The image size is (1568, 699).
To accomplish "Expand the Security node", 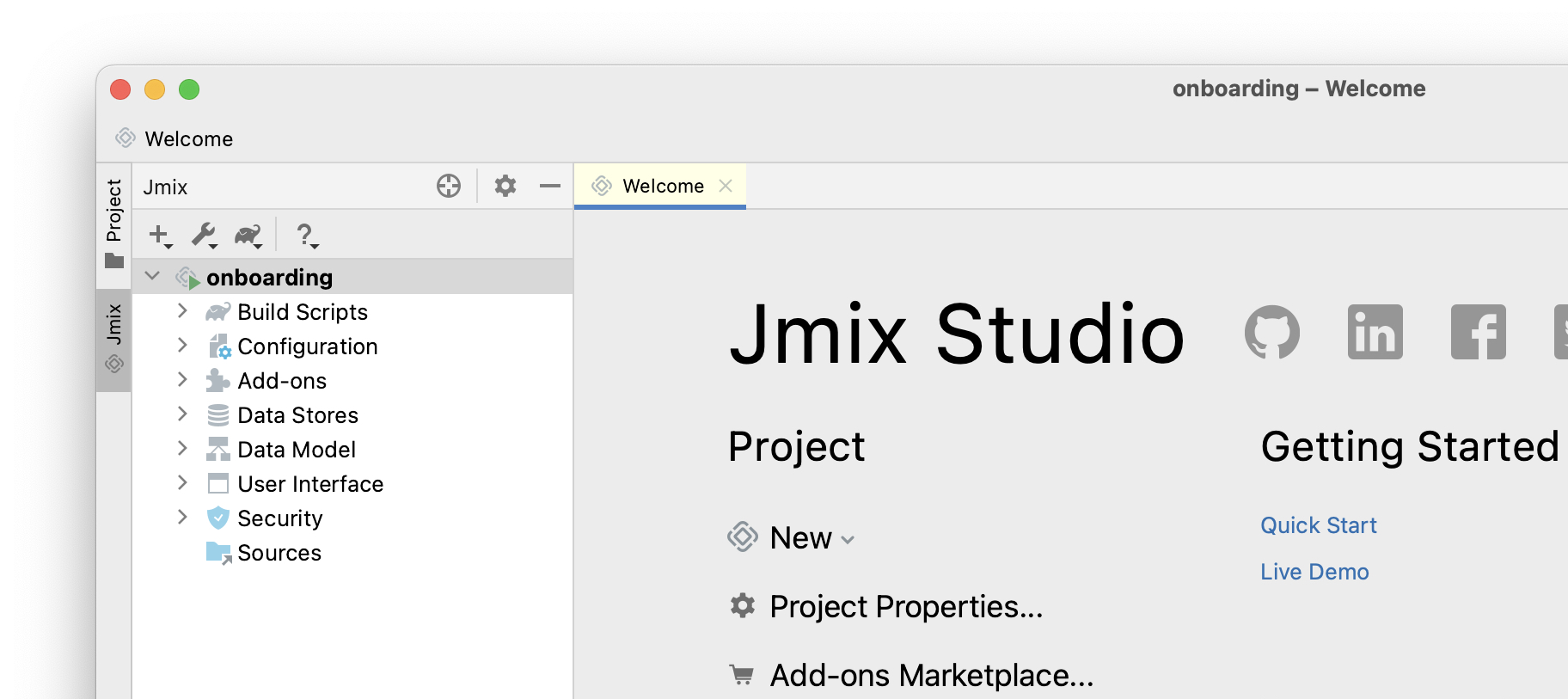I will (x=182, y=517).
